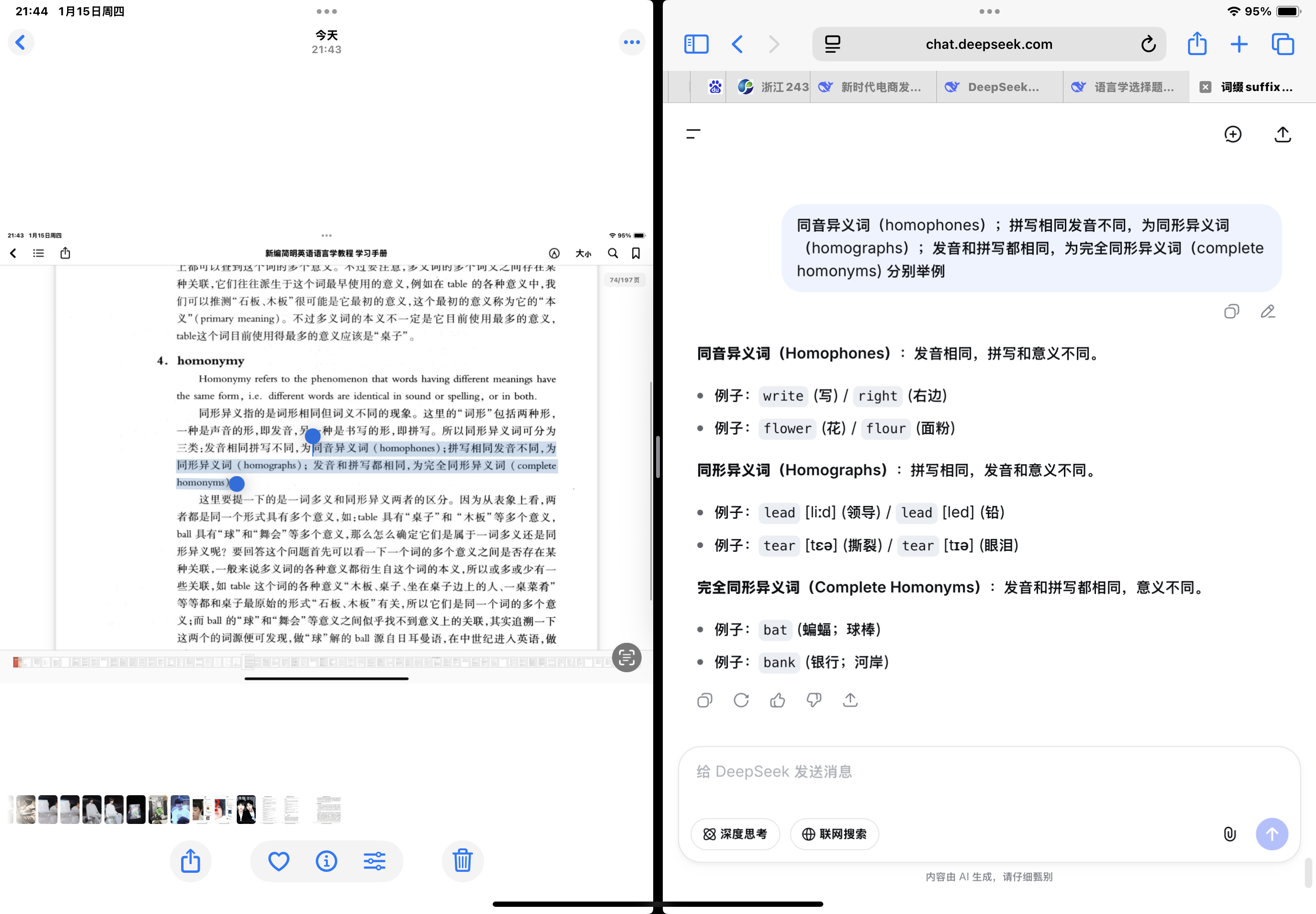Favorite the photo with the heart icon
Image resolution: width=1316 pixels, height=914 pixels.
tap(278, 861)
